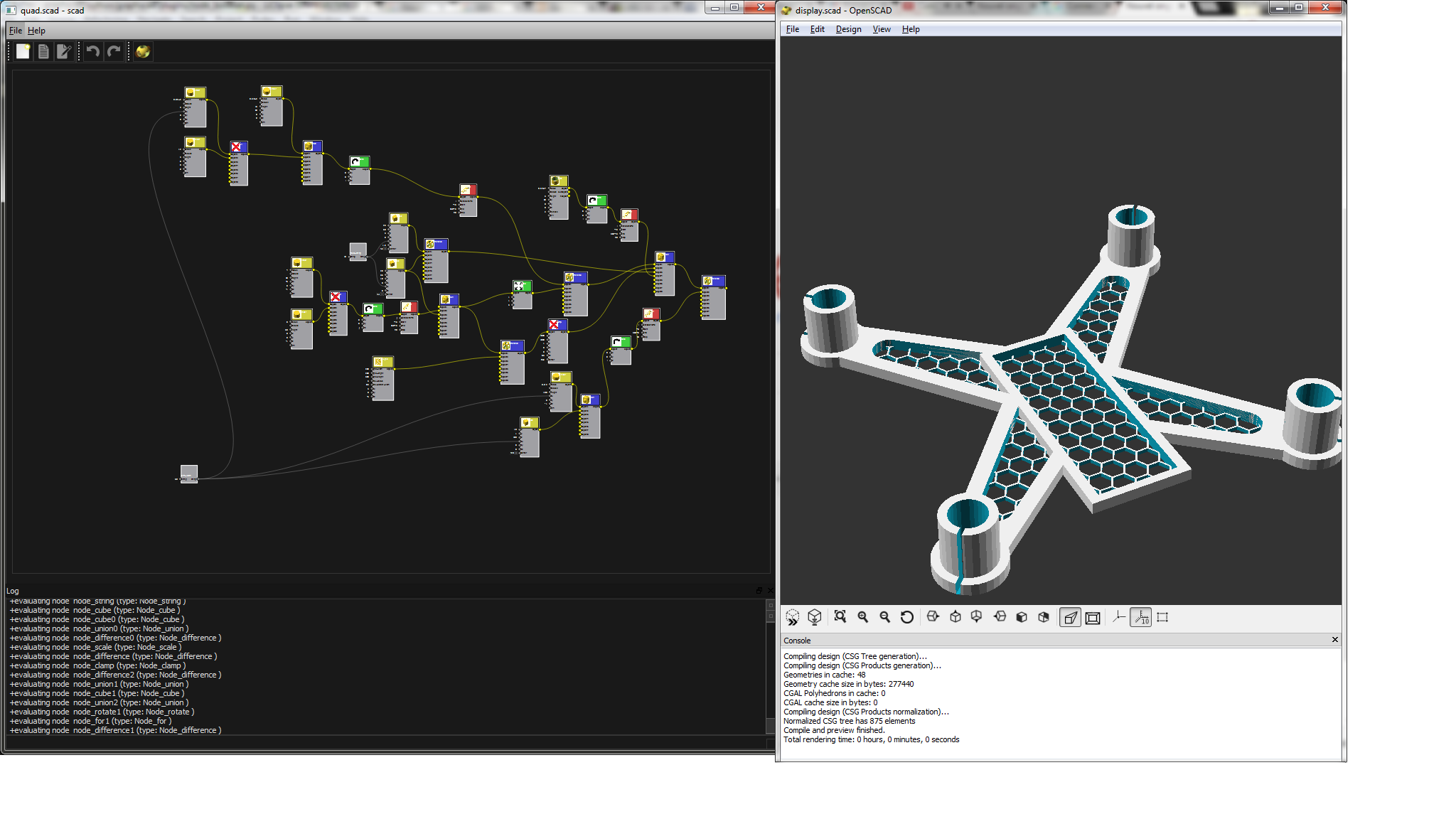Click the Preview icon in OpenSCAD viewer toolbar
Viewport: 1456px width, 819px height.
click(x=793, y=617)
